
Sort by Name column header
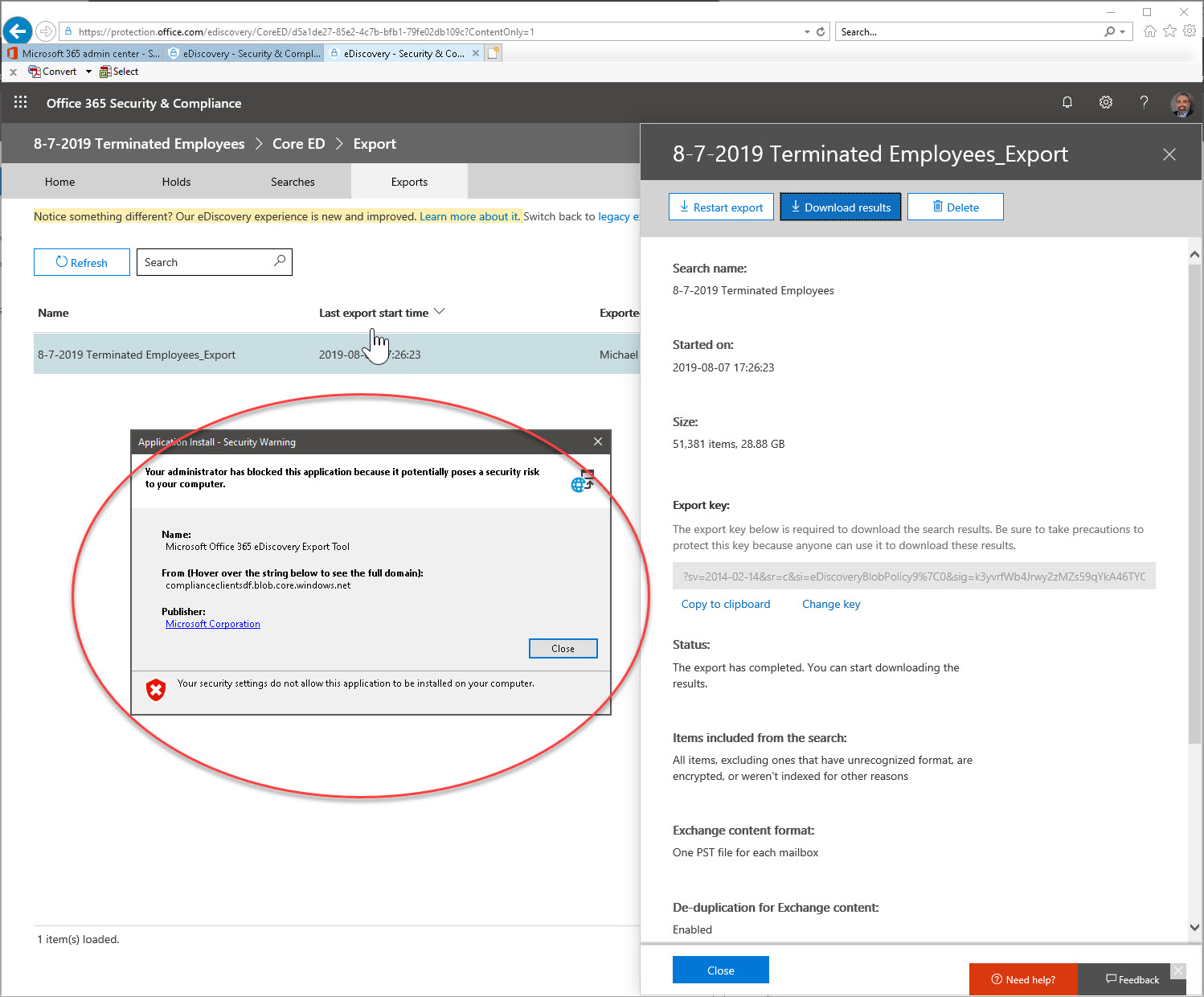(53, 313)
